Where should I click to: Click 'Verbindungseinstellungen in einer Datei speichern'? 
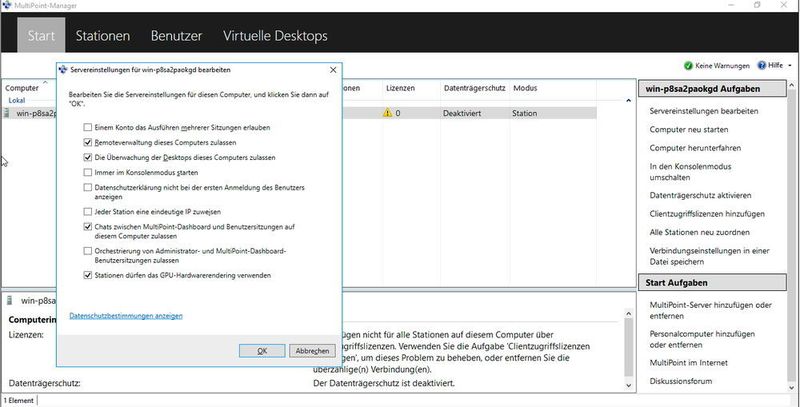click(709, 256)
